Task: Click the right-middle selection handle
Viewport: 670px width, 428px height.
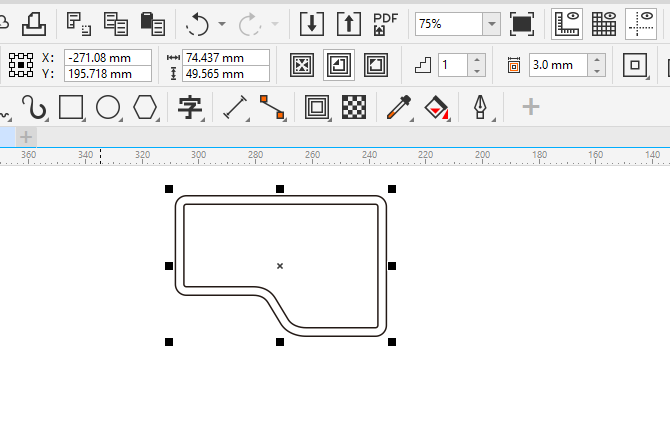Action: 392,266
